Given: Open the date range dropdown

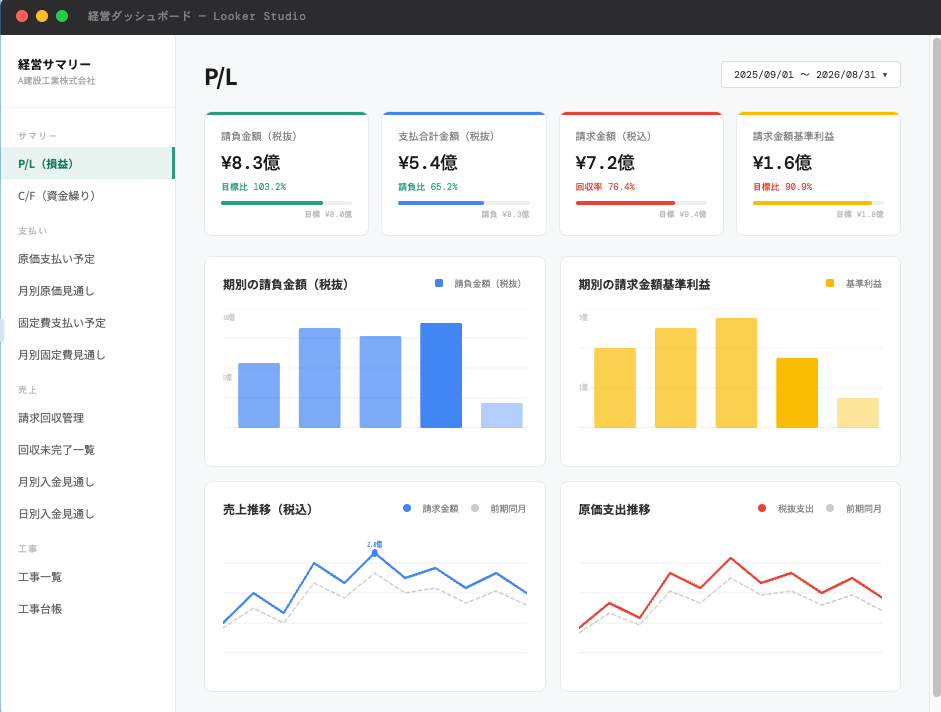Looking at the screenshot, I should 810,75.
